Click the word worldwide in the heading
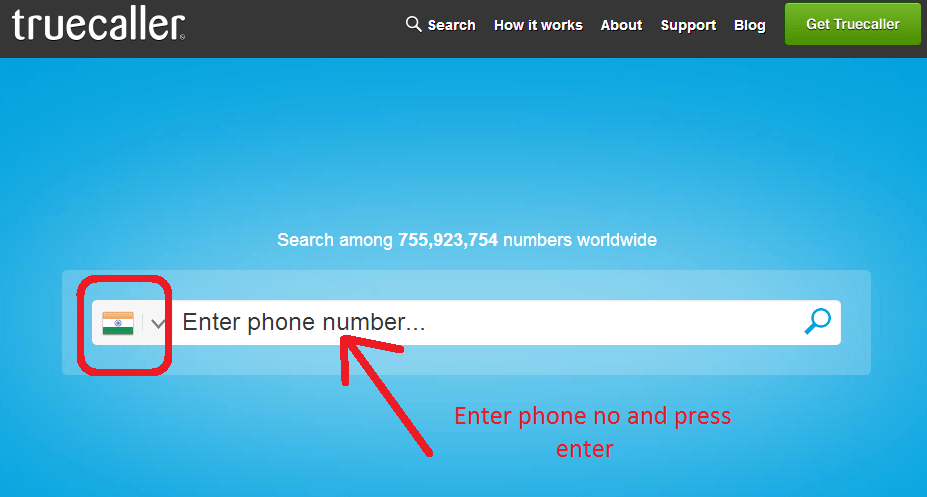This screenshot has width=927, height=497. click(x=617, y=240)
